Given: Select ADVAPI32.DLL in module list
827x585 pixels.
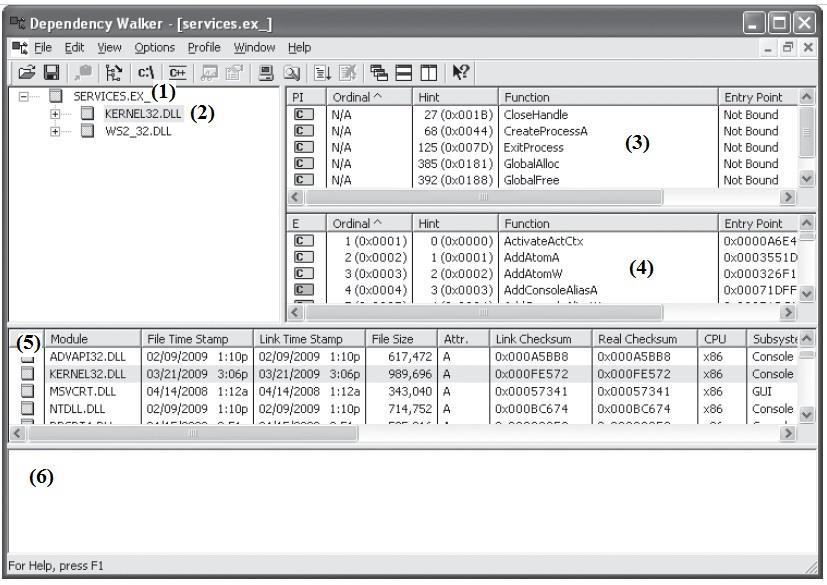Looking at the screenshot, I should pos(88,357).
